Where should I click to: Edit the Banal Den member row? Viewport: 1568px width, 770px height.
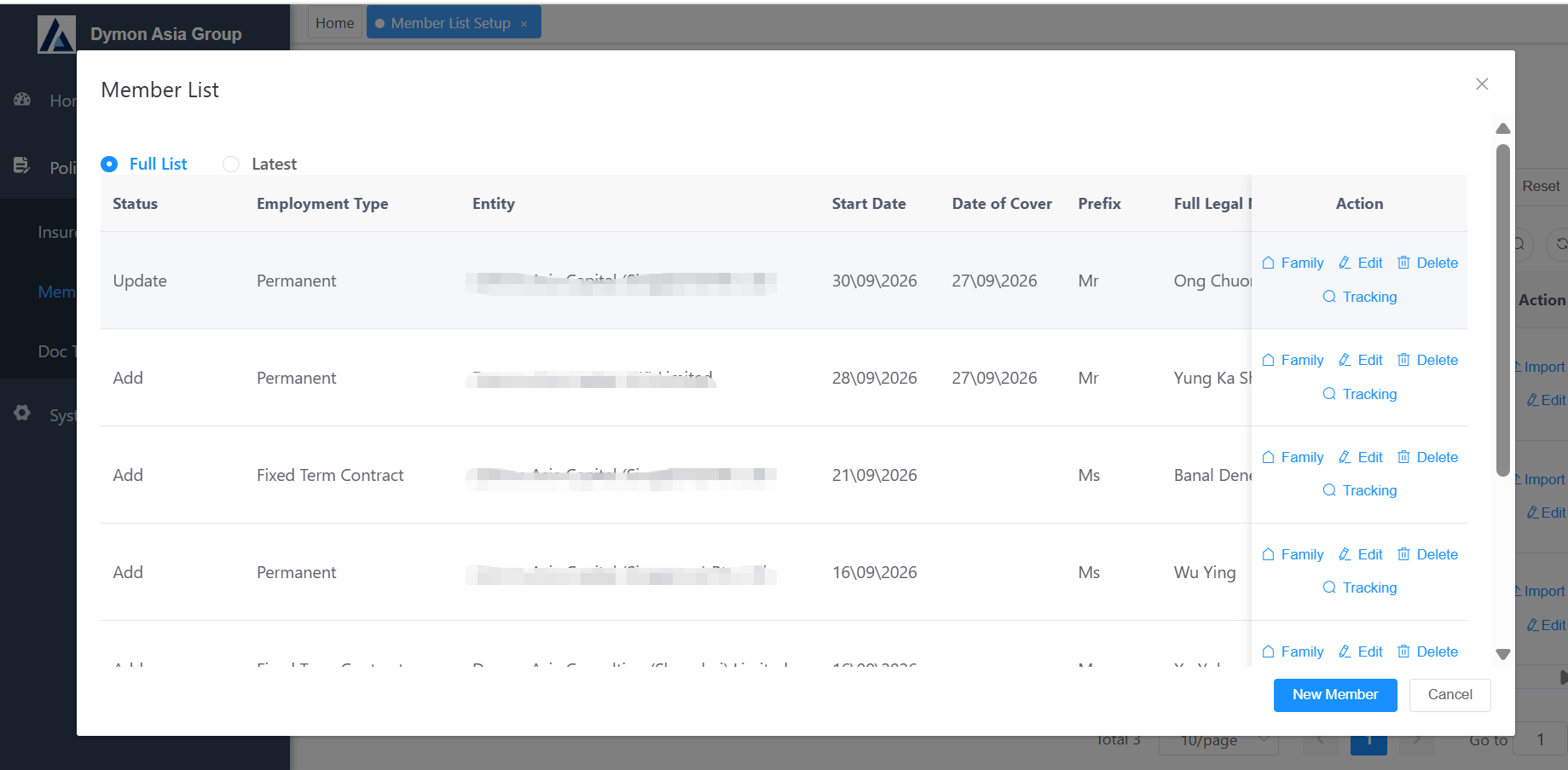(1361, 457)
